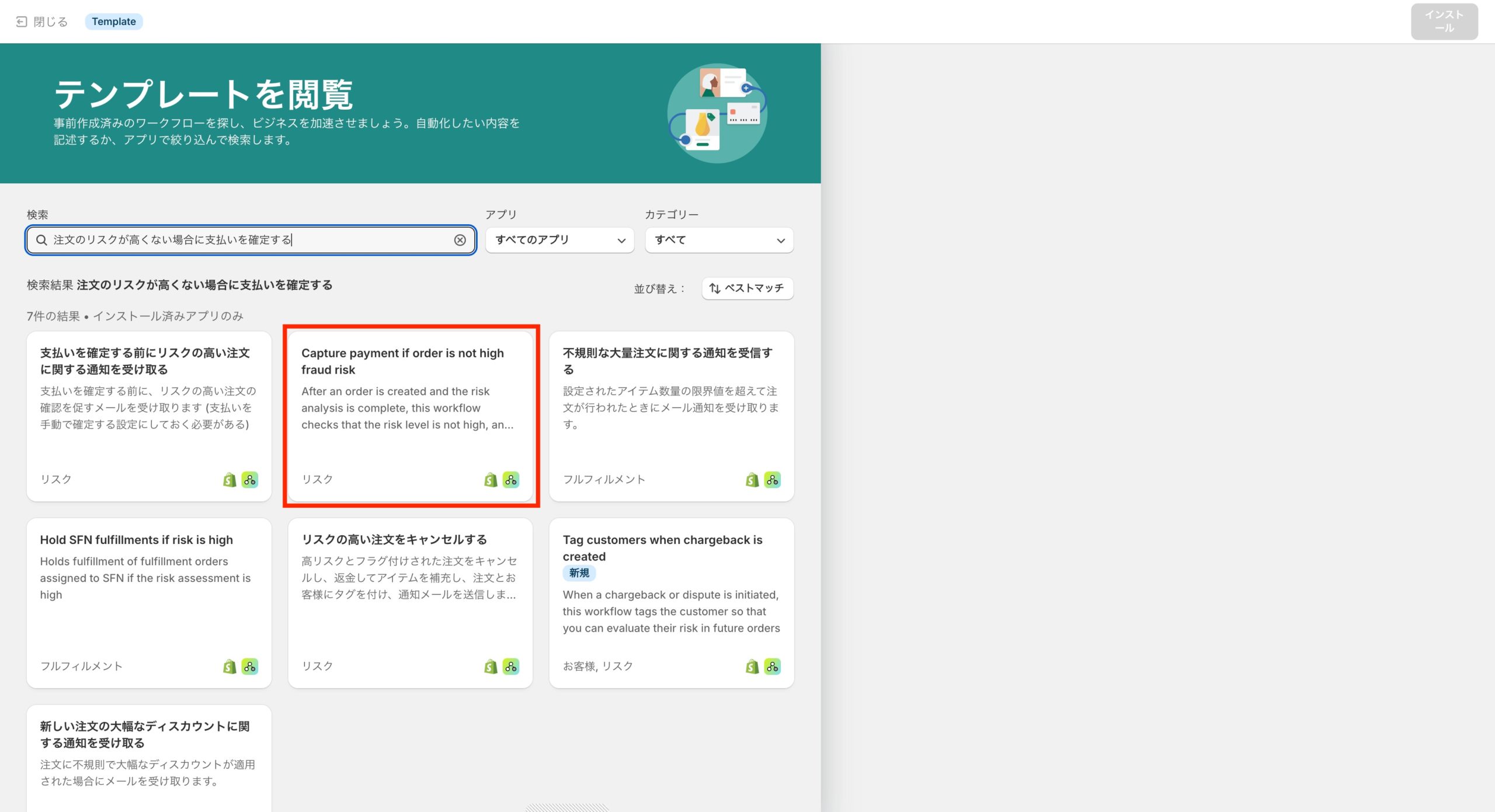This screenshot has width=1495, height=812.
Task: Click Flow icon on the 不規則な大量注文 card
Action: 772,480
